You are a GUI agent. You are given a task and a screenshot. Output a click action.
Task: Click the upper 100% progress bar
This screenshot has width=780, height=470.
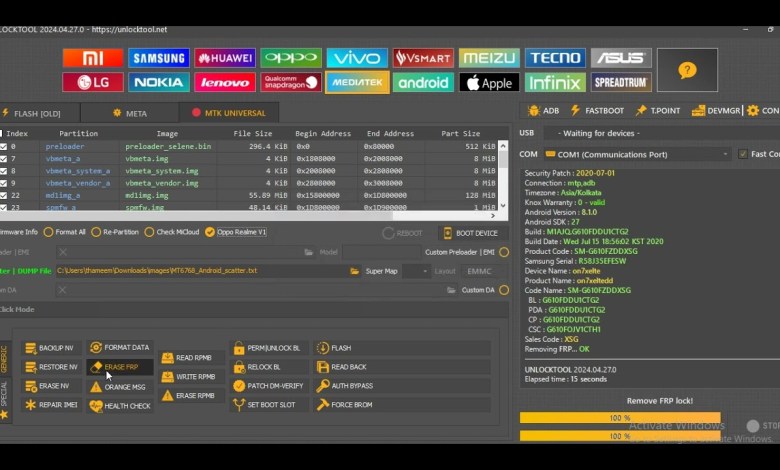coord(620,418)
